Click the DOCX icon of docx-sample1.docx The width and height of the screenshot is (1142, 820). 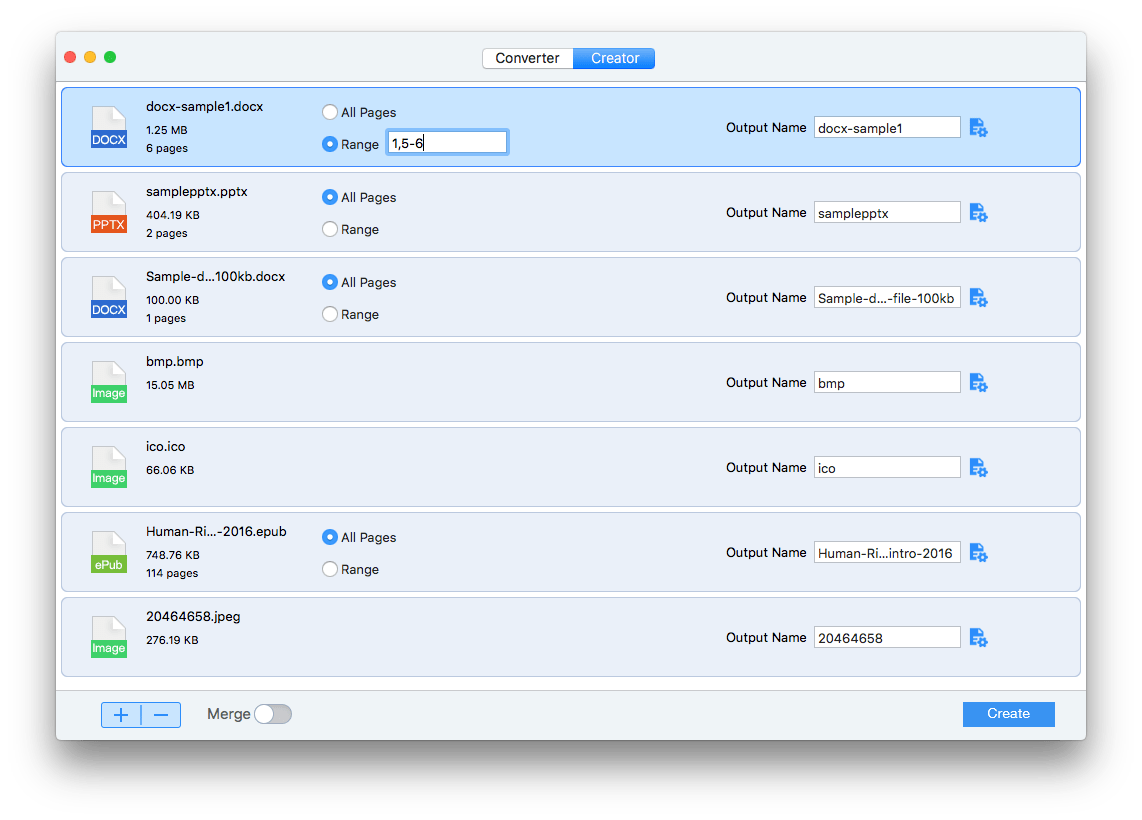click(109, 127)
